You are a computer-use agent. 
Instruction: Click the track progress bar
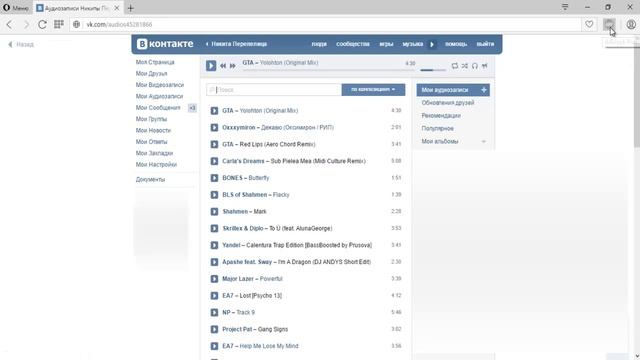tap(329, 70)
